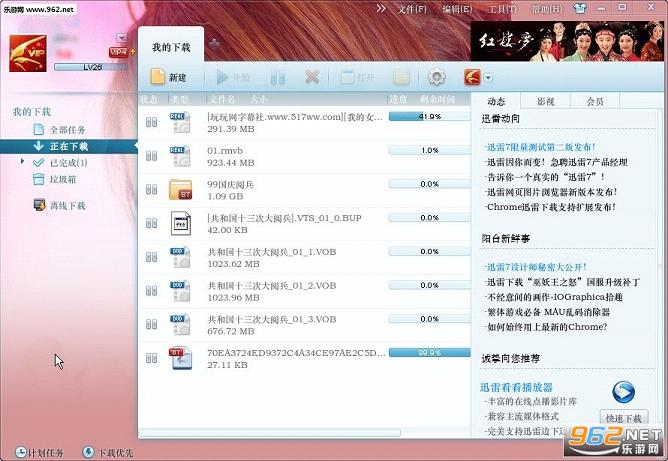The image size is (668, 461).
Task: Sort by 进度 column header
Action: [x=398, y=99]
